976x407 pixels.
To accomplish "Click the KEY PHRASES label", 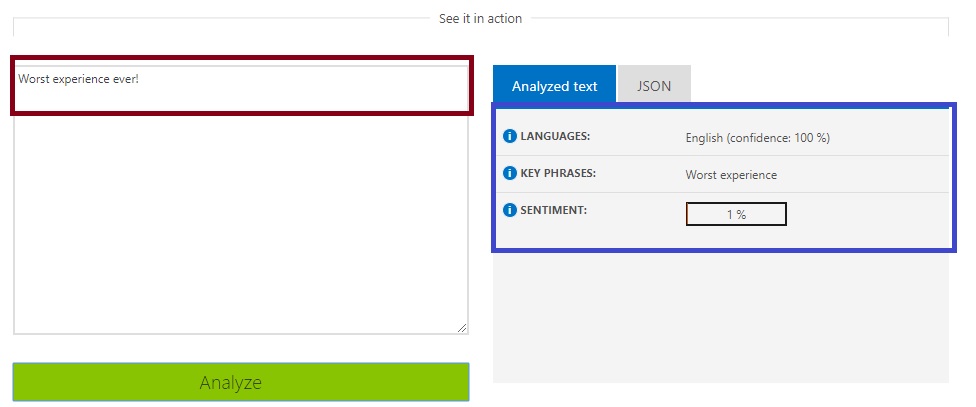I will [558, 173].
